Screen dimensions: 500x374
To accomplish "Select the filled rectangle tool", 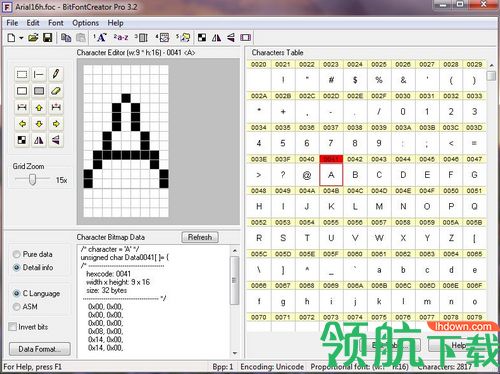I will pos(39,91).
